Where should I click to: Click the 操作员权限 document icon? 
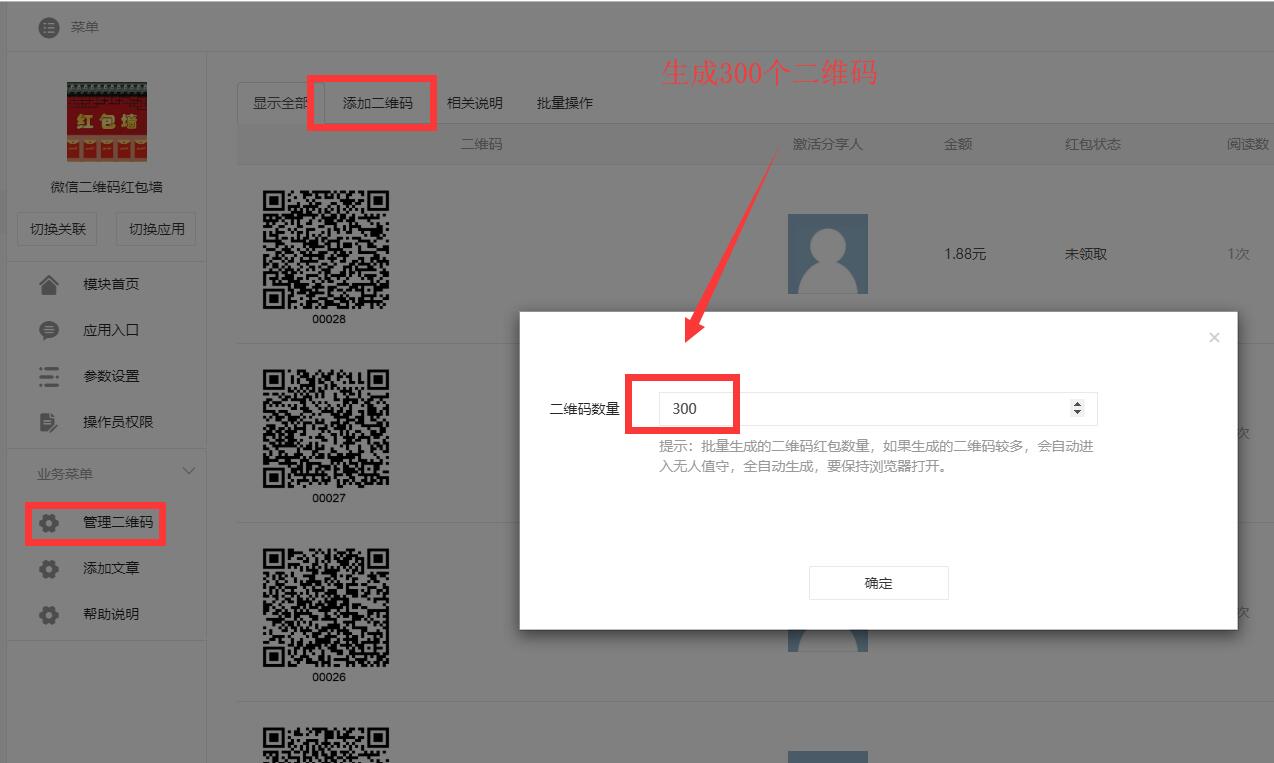coord(49,423)
